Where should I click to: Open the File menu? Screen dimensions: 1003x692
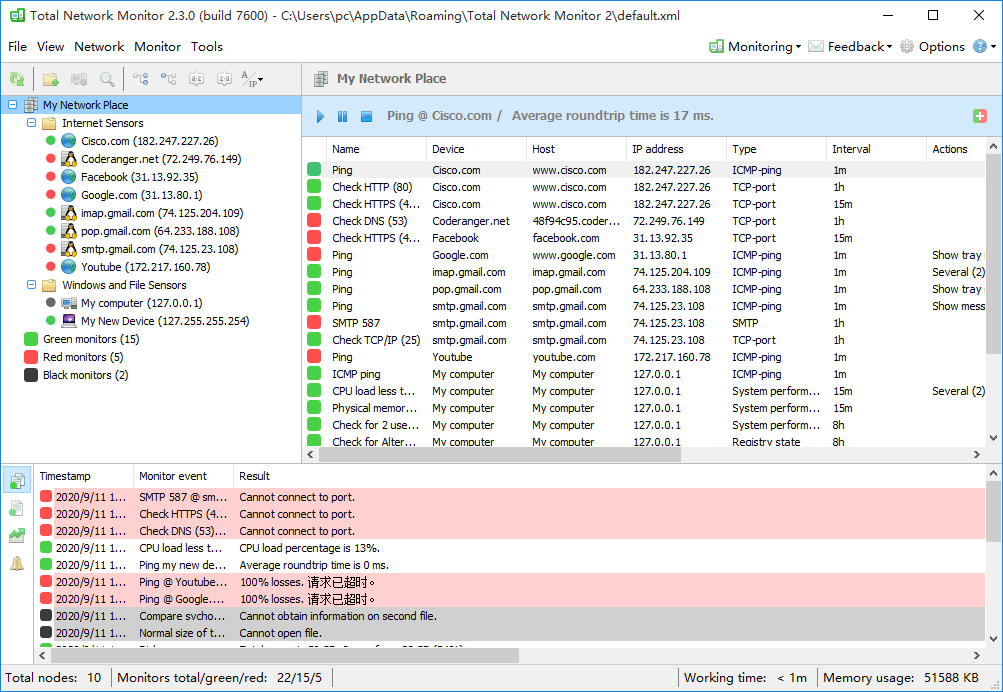17,46
